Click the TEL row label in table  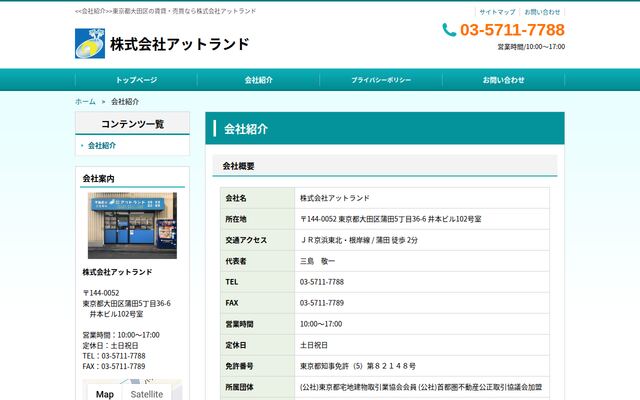pyautogui.click(x=231, y=282)
